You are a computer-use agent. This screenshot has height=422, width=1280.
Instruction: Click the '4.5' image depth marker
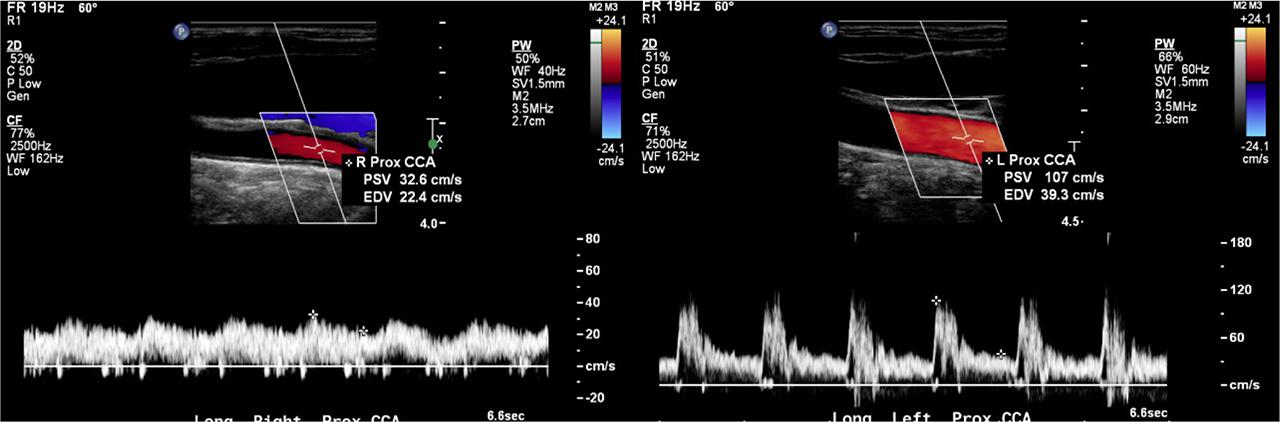[1071, 222]
